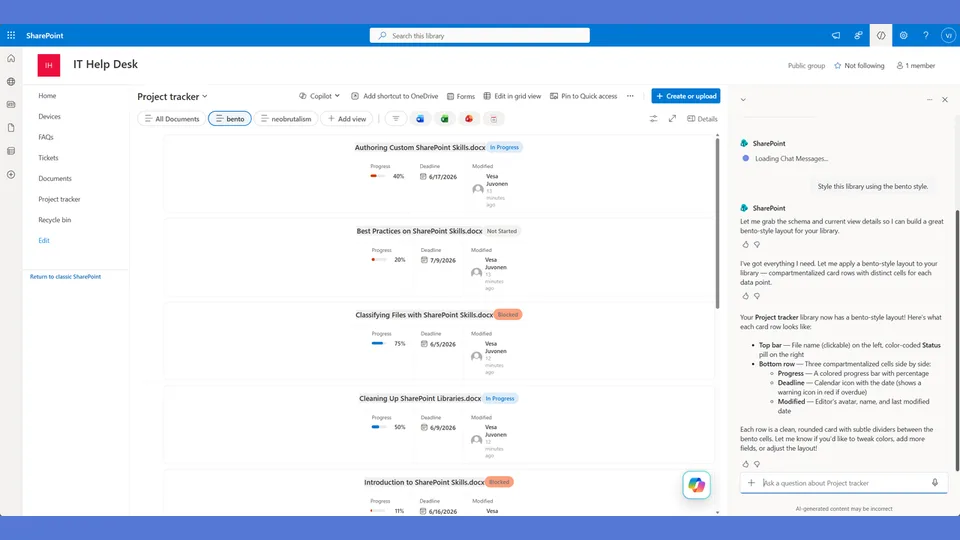Open Cleaning Up SharePoint Libraries.docx
Image resolution: width=960 pixels, height=540 pixels.
420,399
